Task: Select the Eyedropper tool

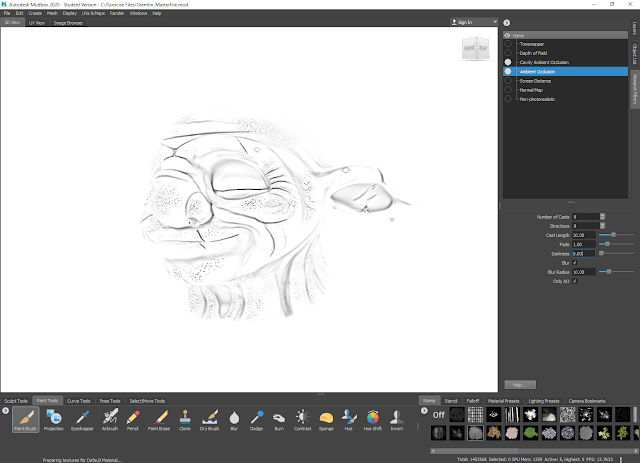Action: [82, 420]
